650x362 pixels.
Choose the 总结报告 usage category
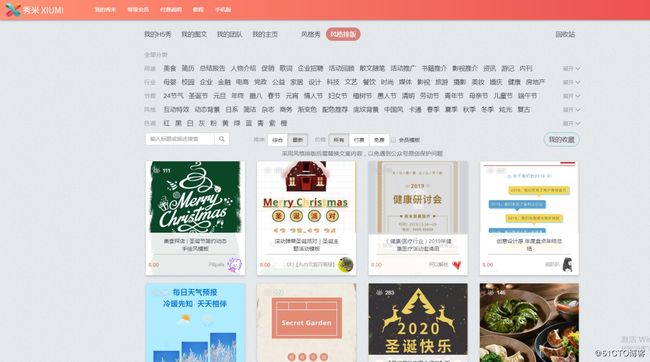(212, 68)
